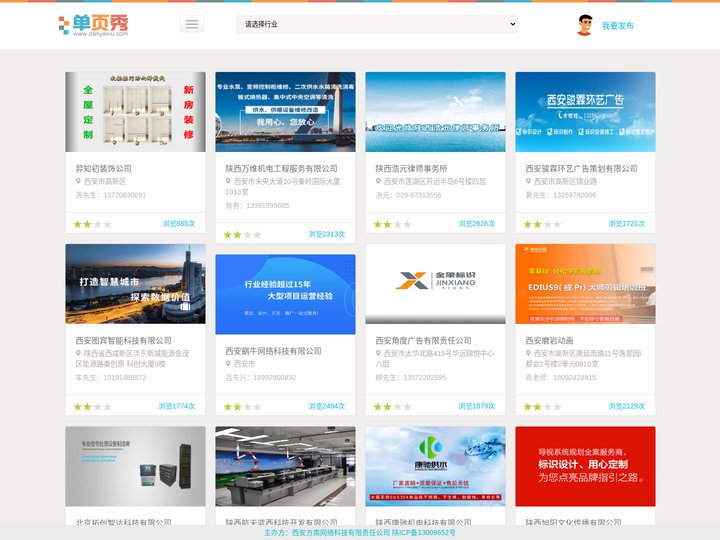Click the star rating on 西安角度广告 card
This screenshot has height=540, width=720.
click(392, 407)
